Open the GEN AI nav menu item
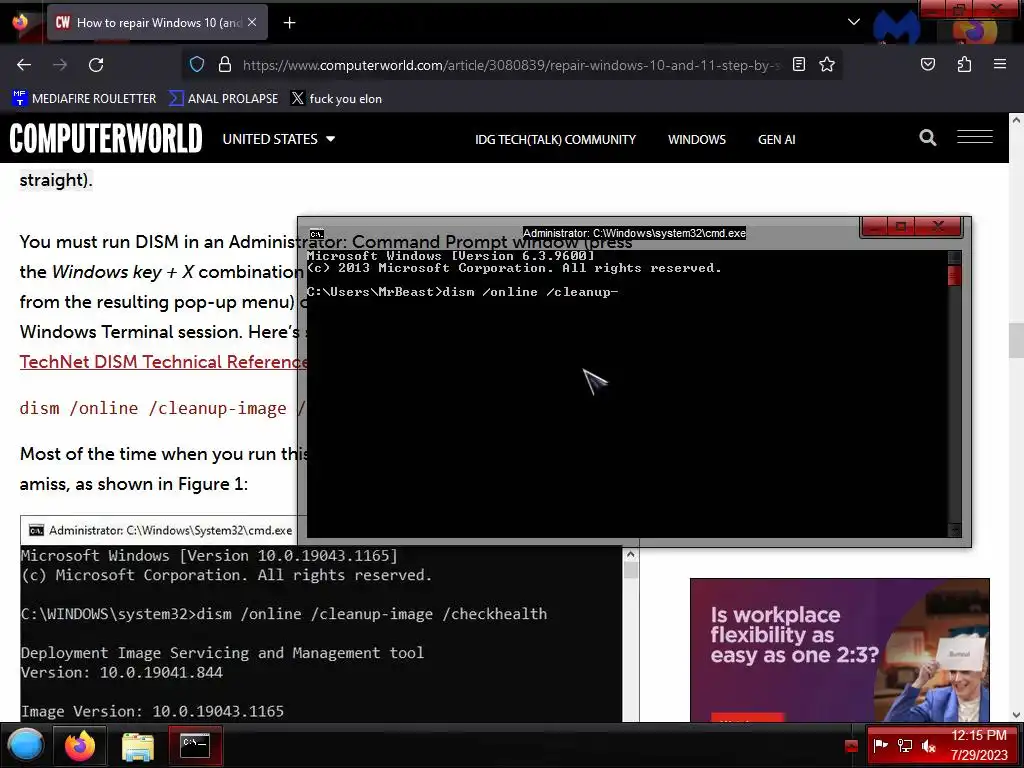Screen dimensions: 1024x768 pos(776,140)
